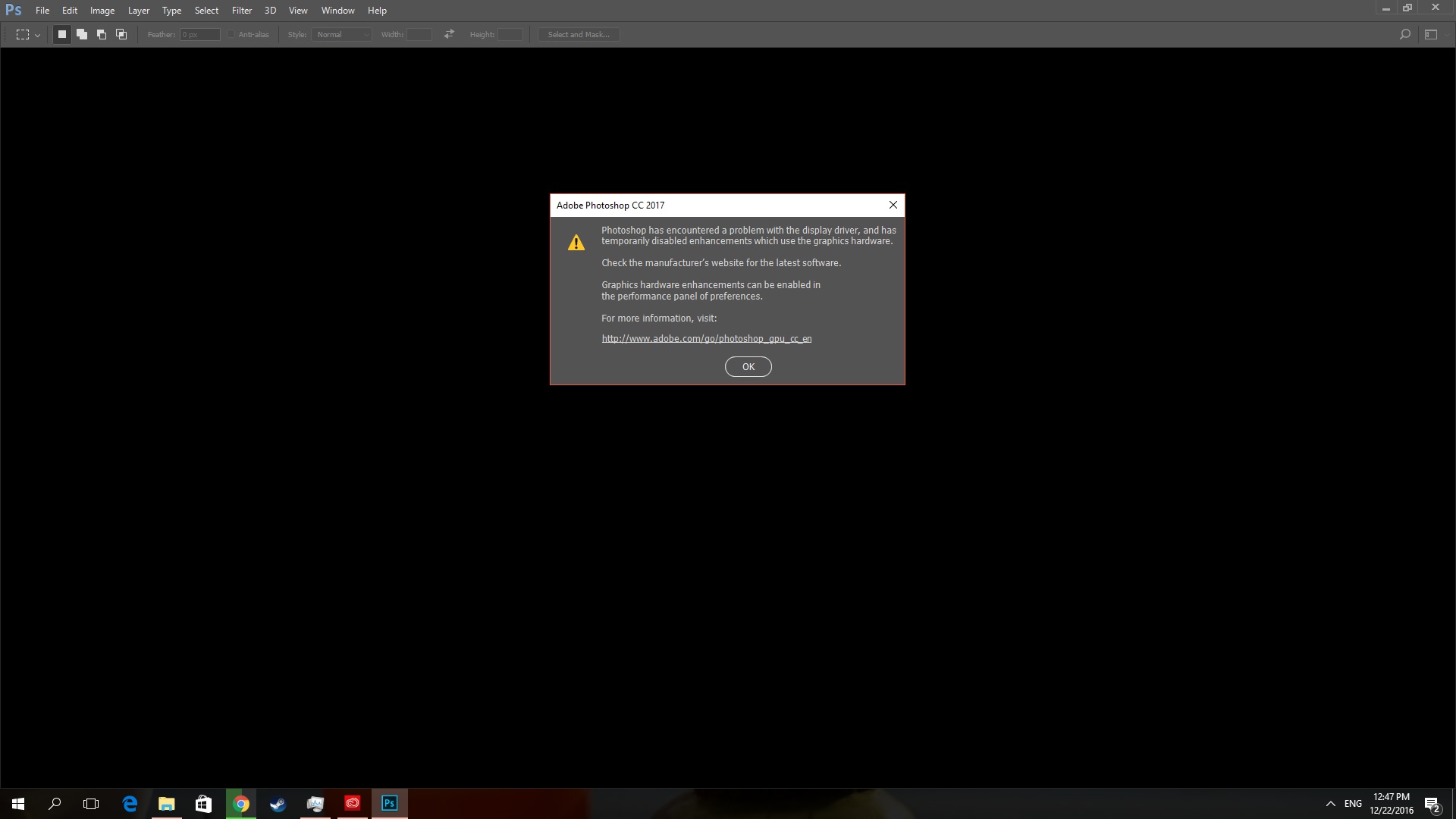Click the swap width and height arrows

[x=448, y=33]
